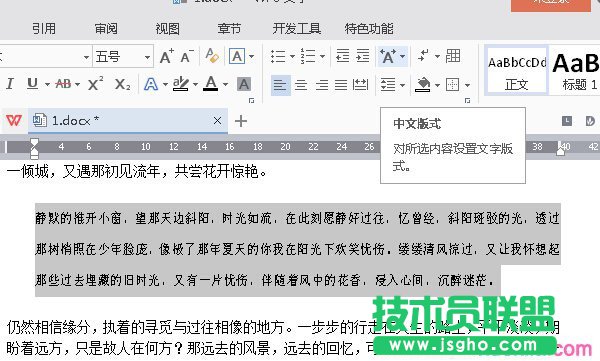600x361 pixels.
Task: Close the 1.docx tab
Action: coord(217,121)
